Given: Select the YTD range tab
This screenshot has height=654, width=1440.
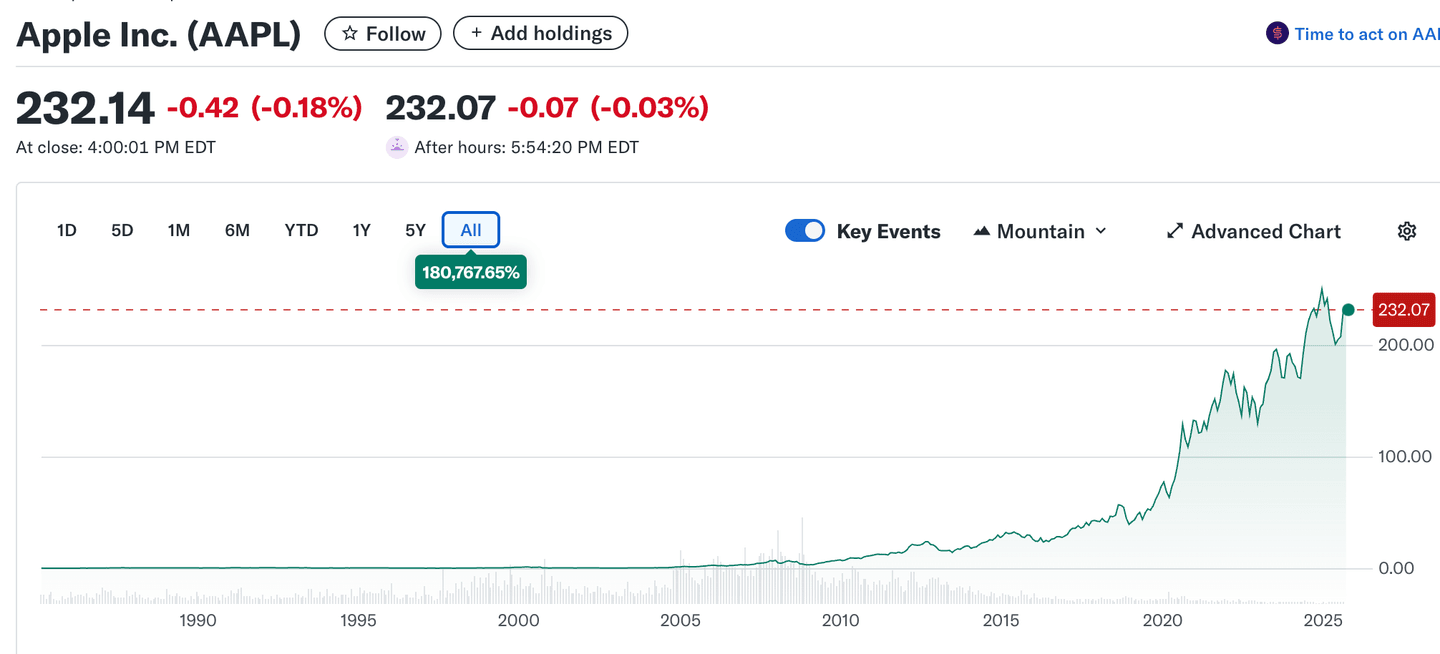Looking at the screenshot, I should point(301,231).
